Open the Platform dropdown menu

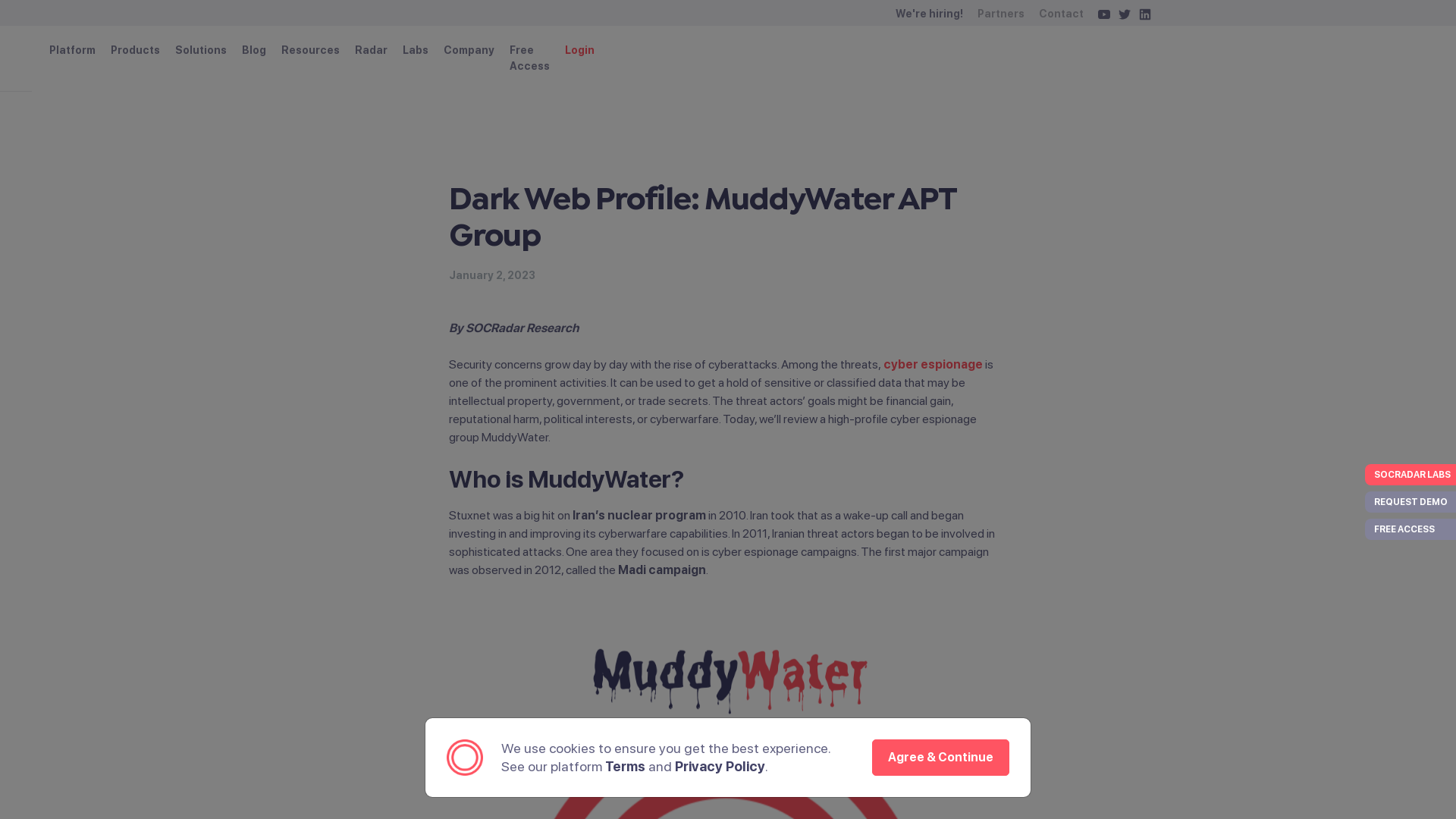pyautogui.click(x=72, y=49)
